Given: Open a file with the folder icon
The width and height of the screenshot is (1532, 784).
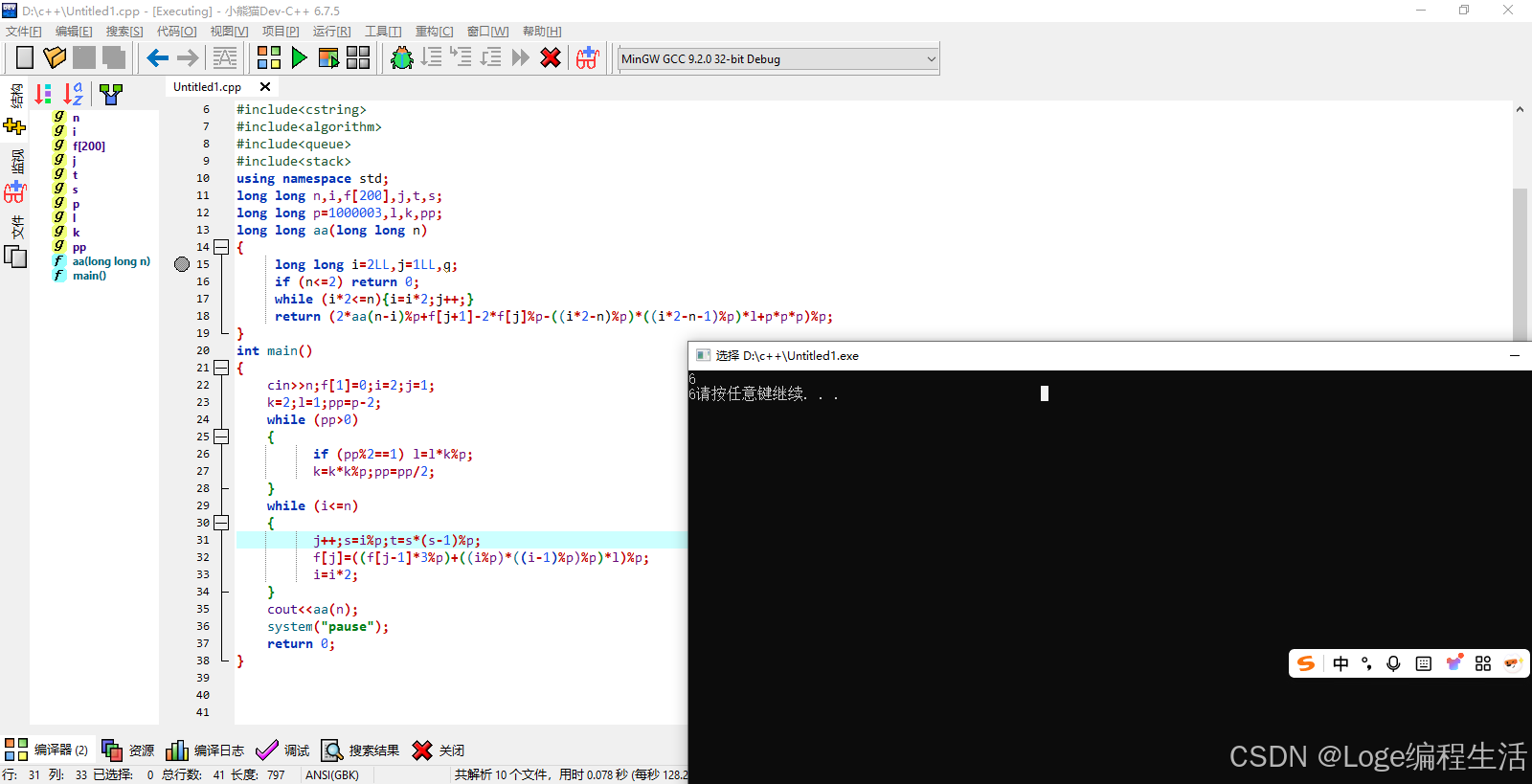Looking at the screenshot, I should coord(55,58).
